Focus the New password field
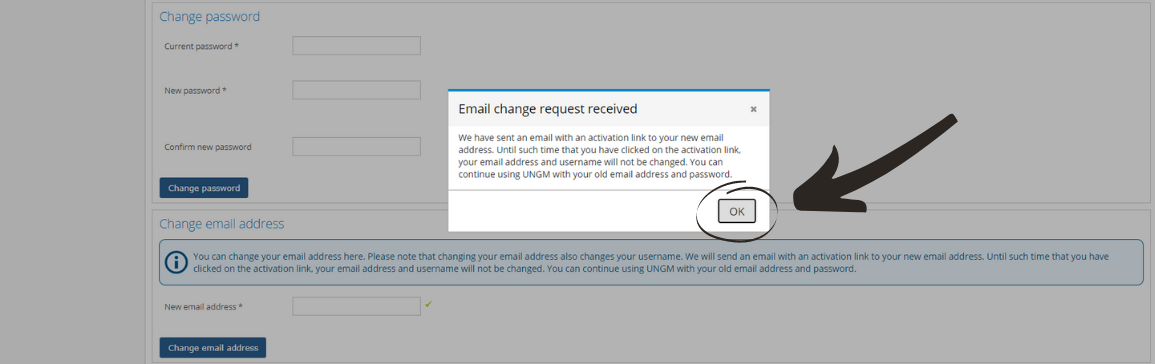 click(x=357, y=90)
